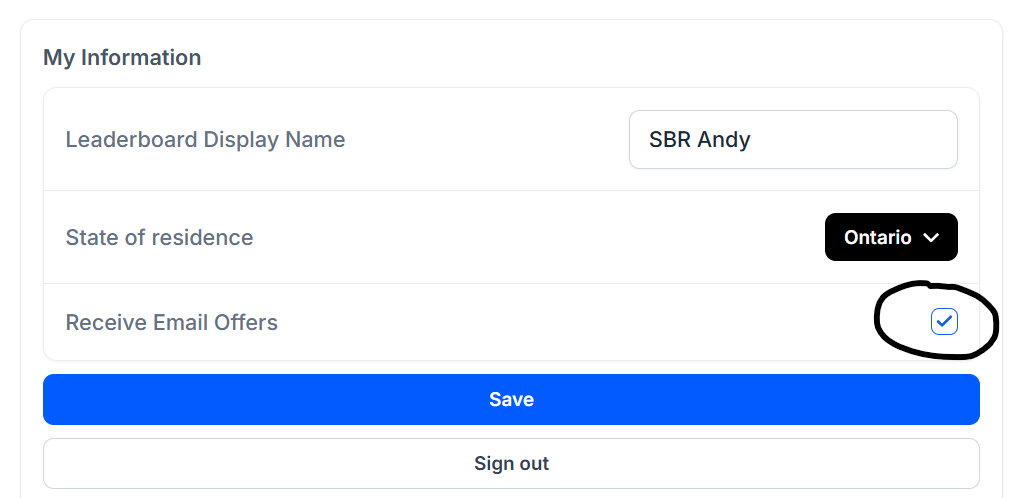1020x498 pixels.
Task: Click the State of residence label
Action: point(159,237)
